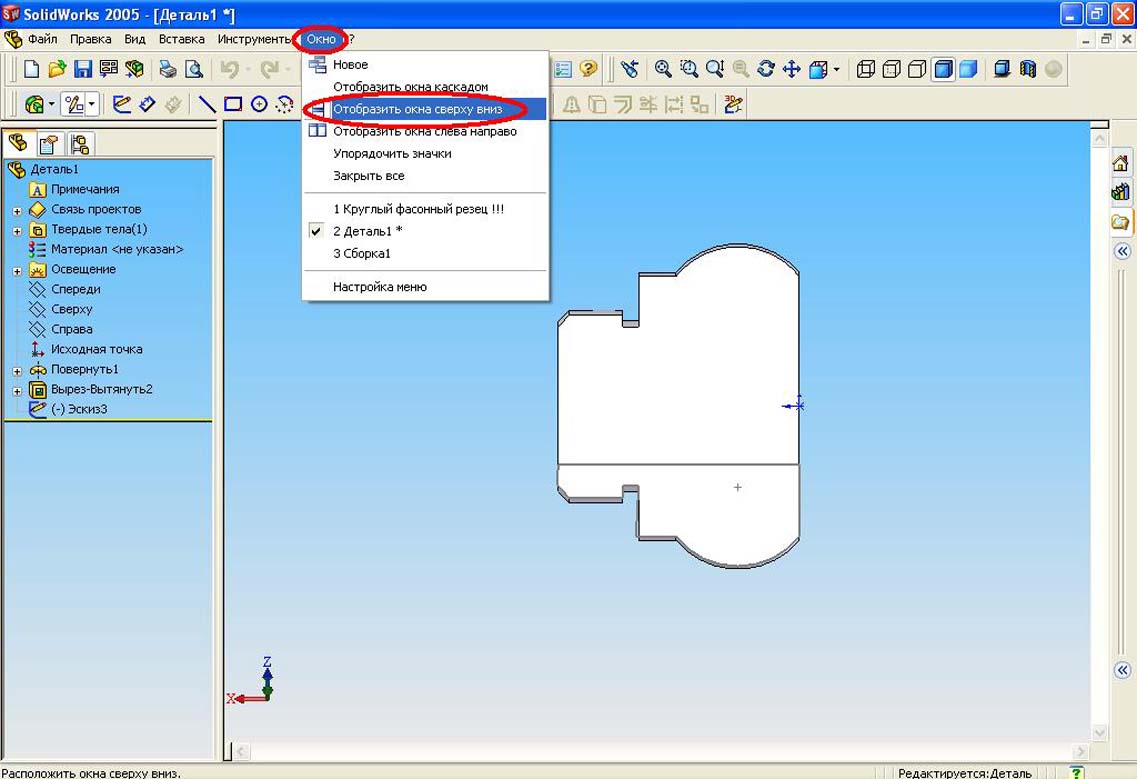Toggle Hidden Lines Visible display

point(892,69)
